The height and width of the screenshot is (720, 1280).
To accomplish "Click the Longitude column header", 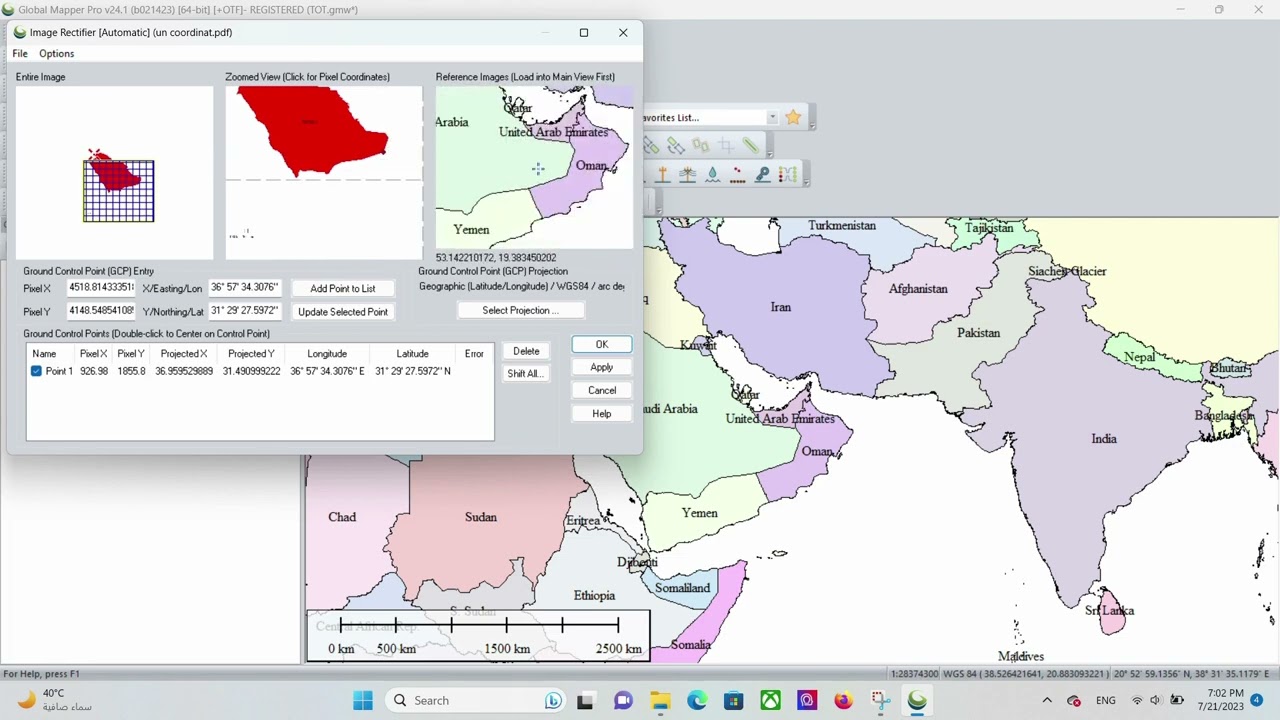I will (x=327, y=354).
